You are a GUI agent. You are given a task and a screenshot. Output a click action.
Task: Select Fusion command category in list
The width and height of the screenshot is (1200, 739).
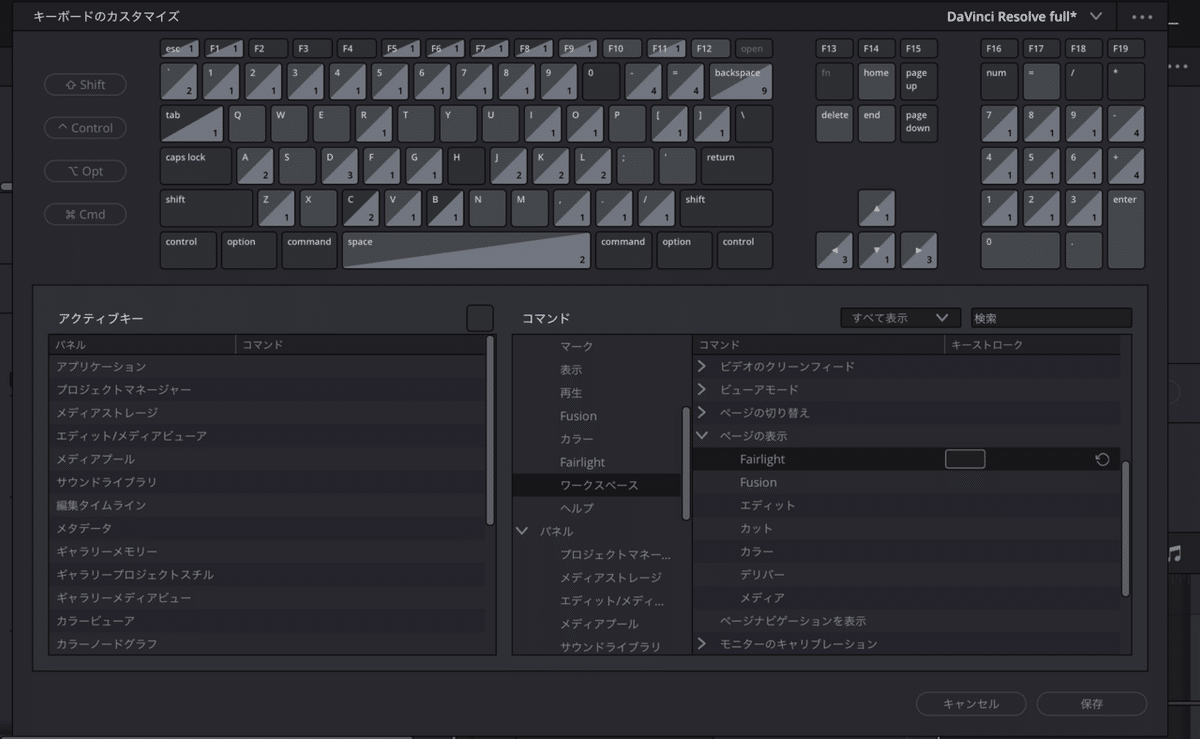tap(578, 416)
